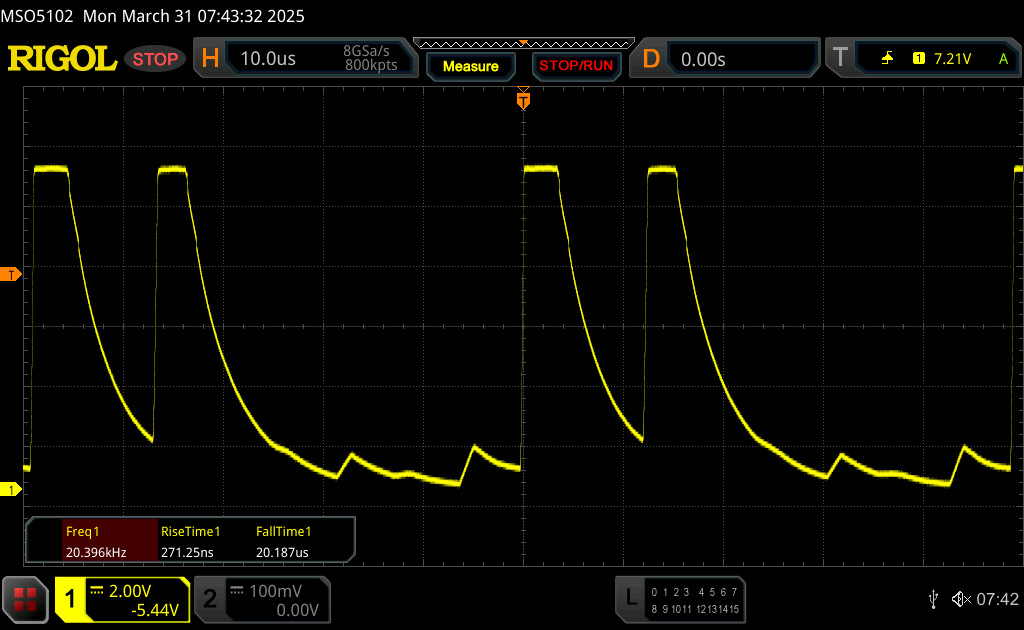Click the USB connection status icon

point(933,598)
